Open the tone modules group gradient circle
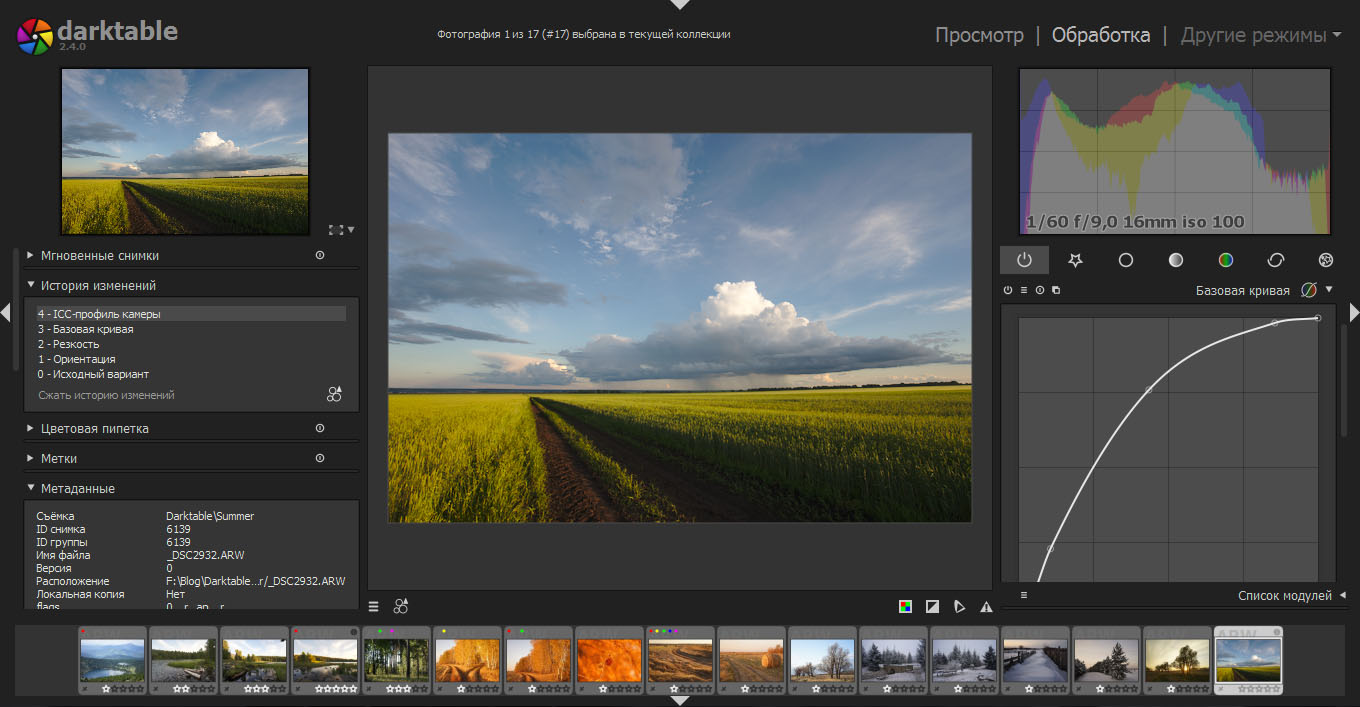Viewport: 1360px width, 707px height. pyautogui.click(x=1175, y=259)
